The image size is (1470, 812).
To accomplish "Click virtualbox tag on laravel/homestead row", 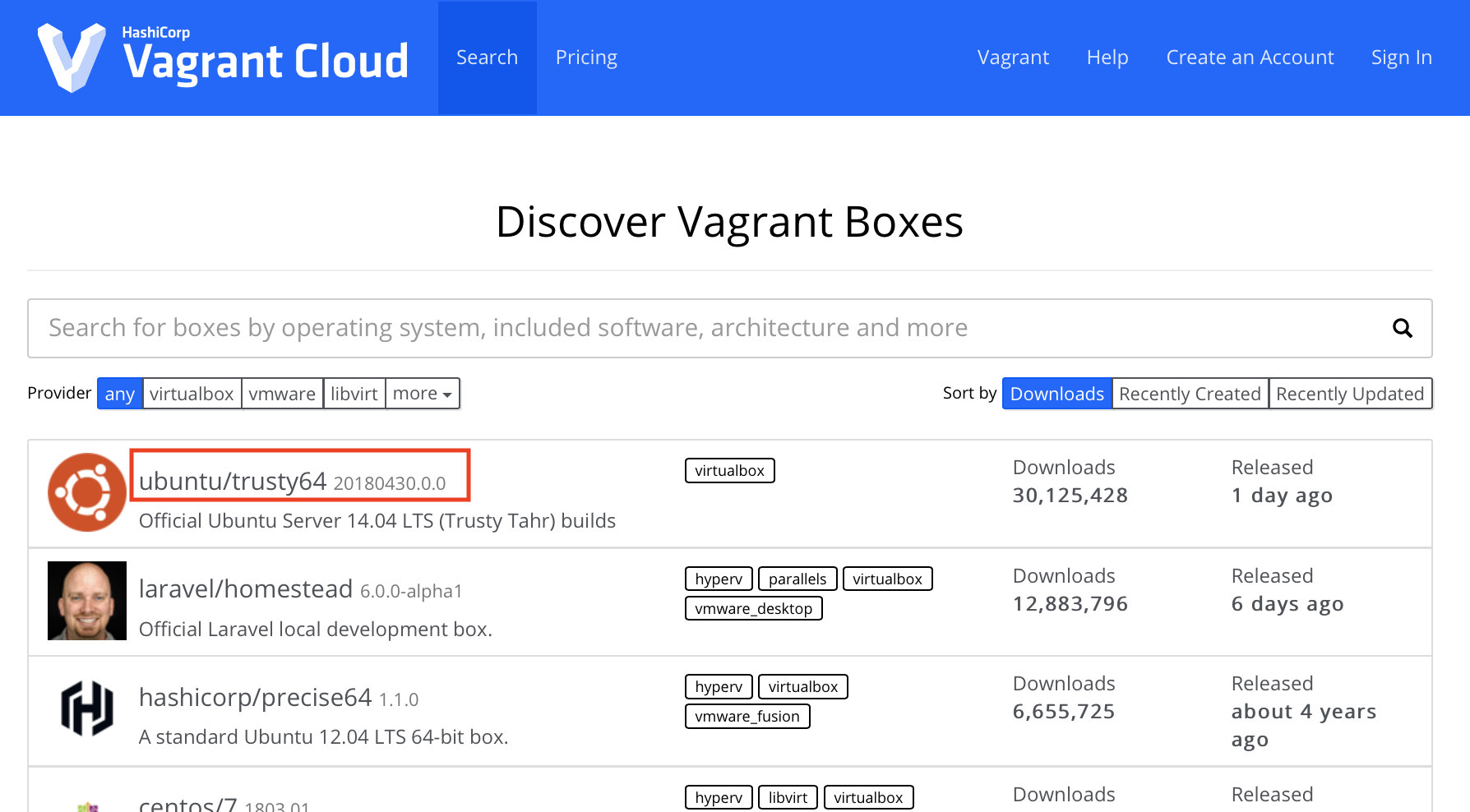I will coord(888,579).
